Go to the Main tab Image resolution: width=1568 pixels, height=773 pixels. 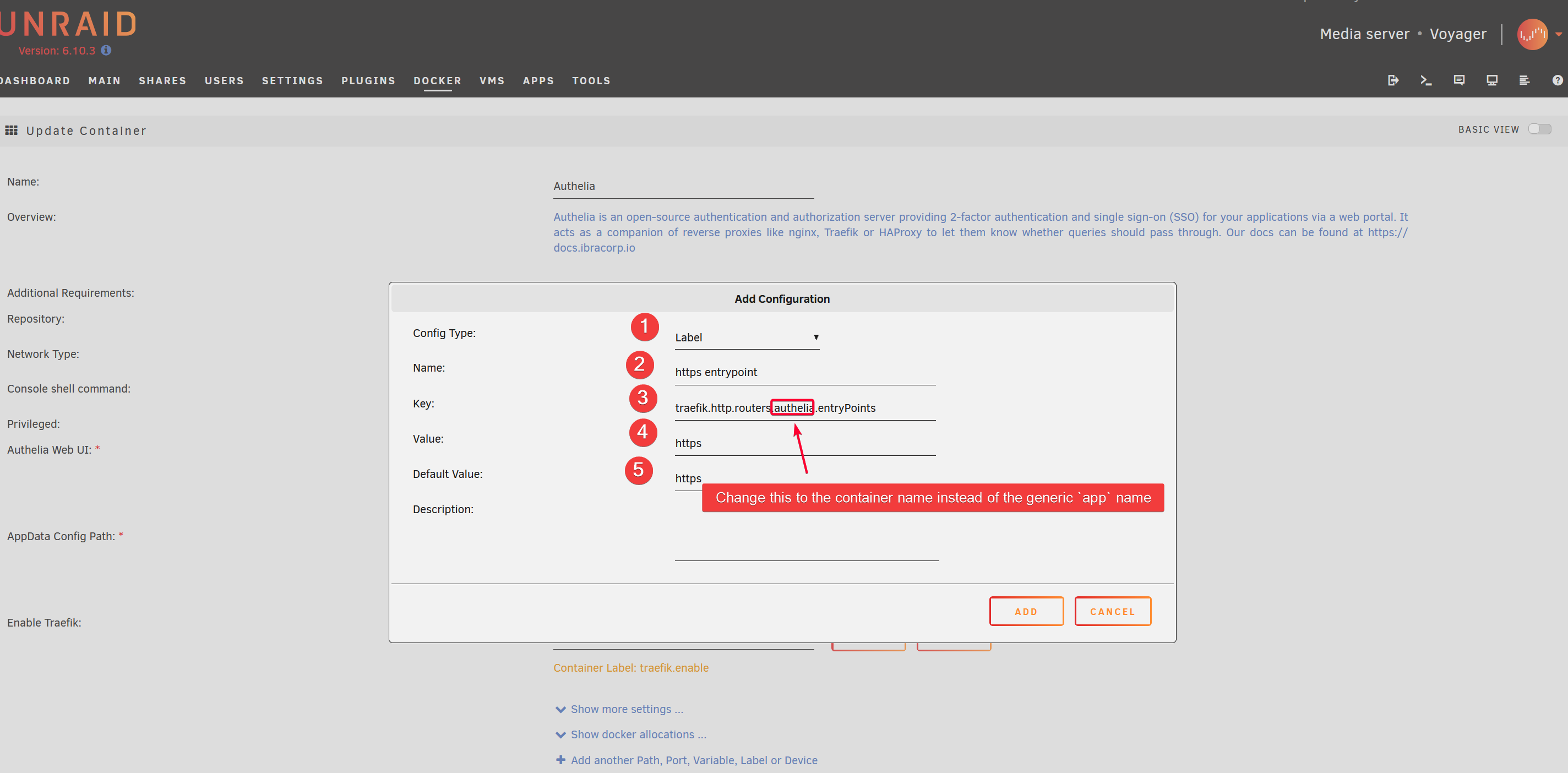coord(104,80)
